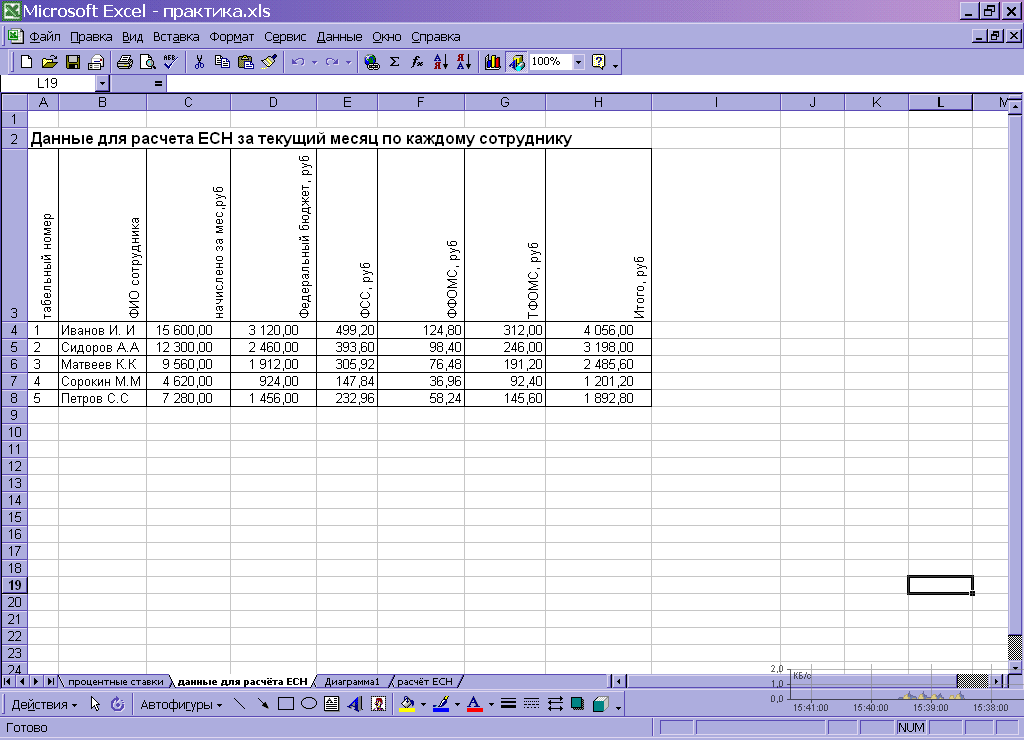Select the Rectangle drawing tool
The height and width of the screenshot is (740, 1024).
coord(285,704)
